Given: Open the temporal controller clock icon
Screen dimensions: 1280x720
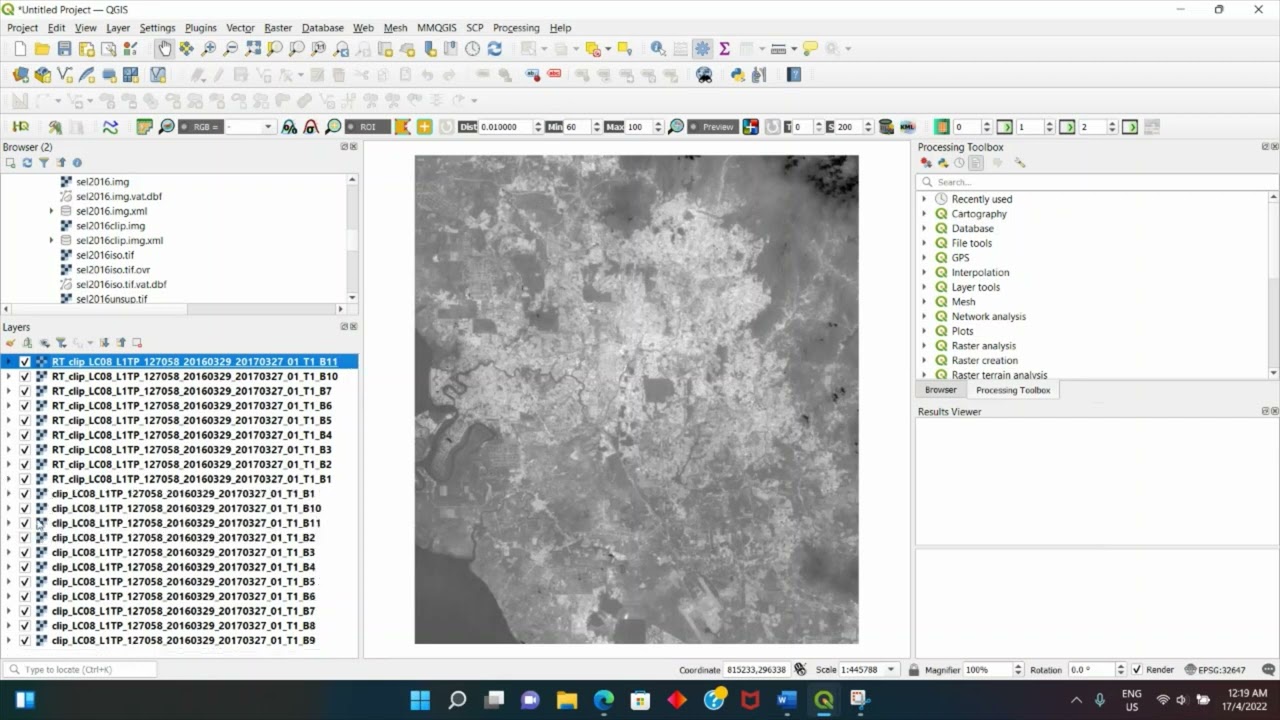Looking at the screenshot, I should coord(472,48).
